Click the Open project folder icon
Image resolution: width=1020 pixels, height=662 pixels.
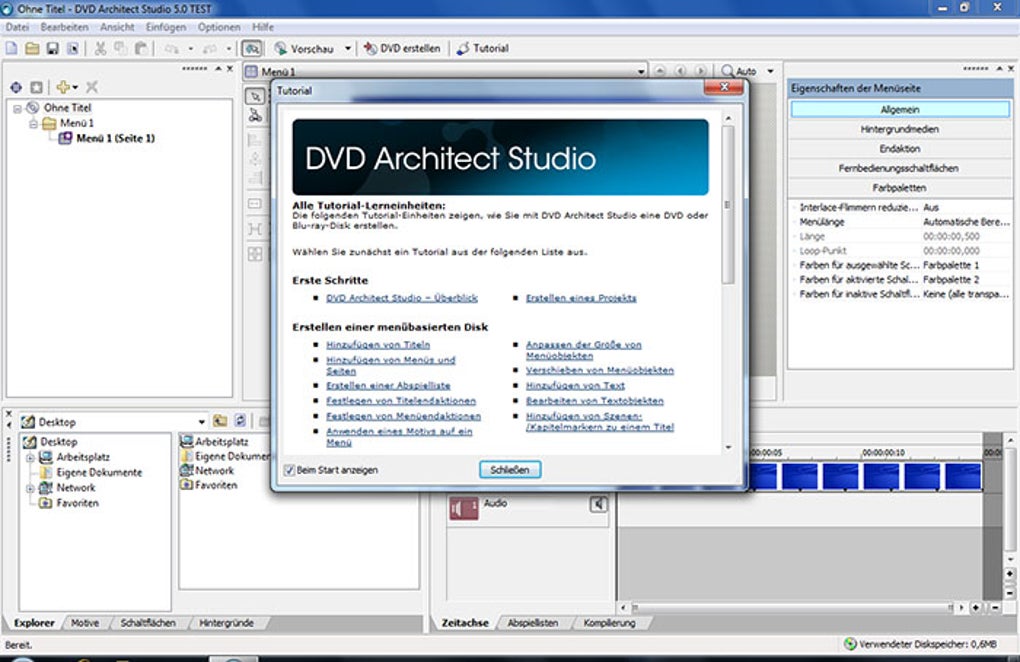coord(32,49)
